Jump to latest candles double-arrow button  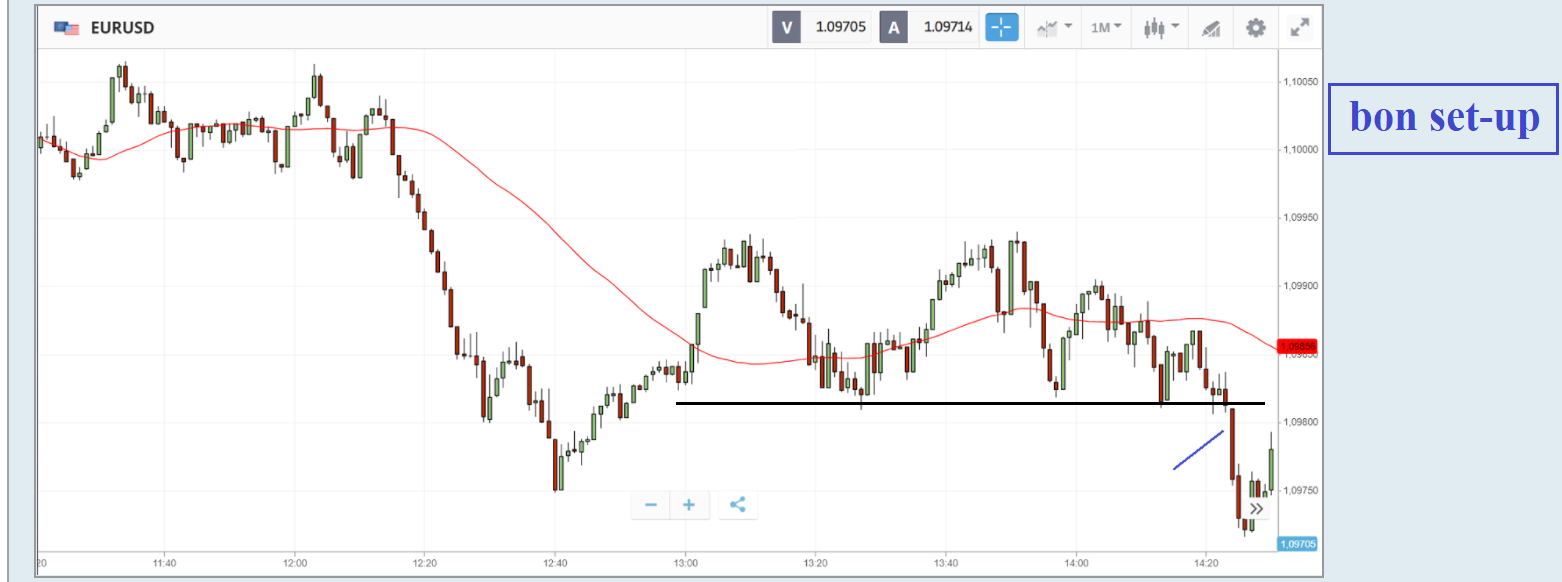tap(1257, 509)
